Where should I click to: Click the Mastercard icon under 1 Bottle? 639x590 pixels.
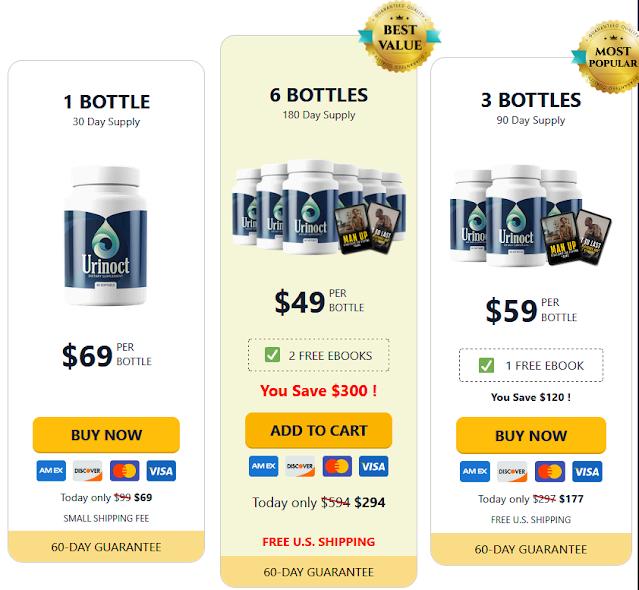pos(124,471)
